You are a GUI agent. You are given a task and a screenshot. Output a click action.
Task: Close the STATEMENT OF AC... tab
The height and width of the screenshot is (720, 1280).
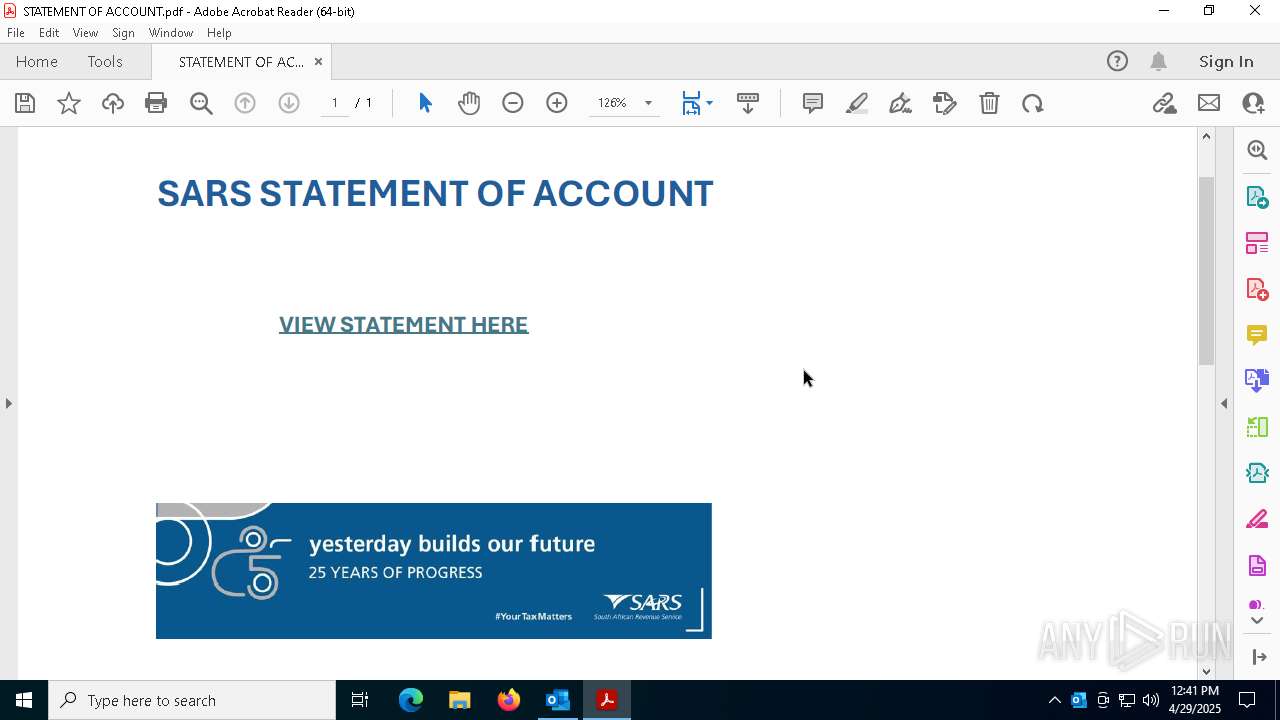coord(318,61)
